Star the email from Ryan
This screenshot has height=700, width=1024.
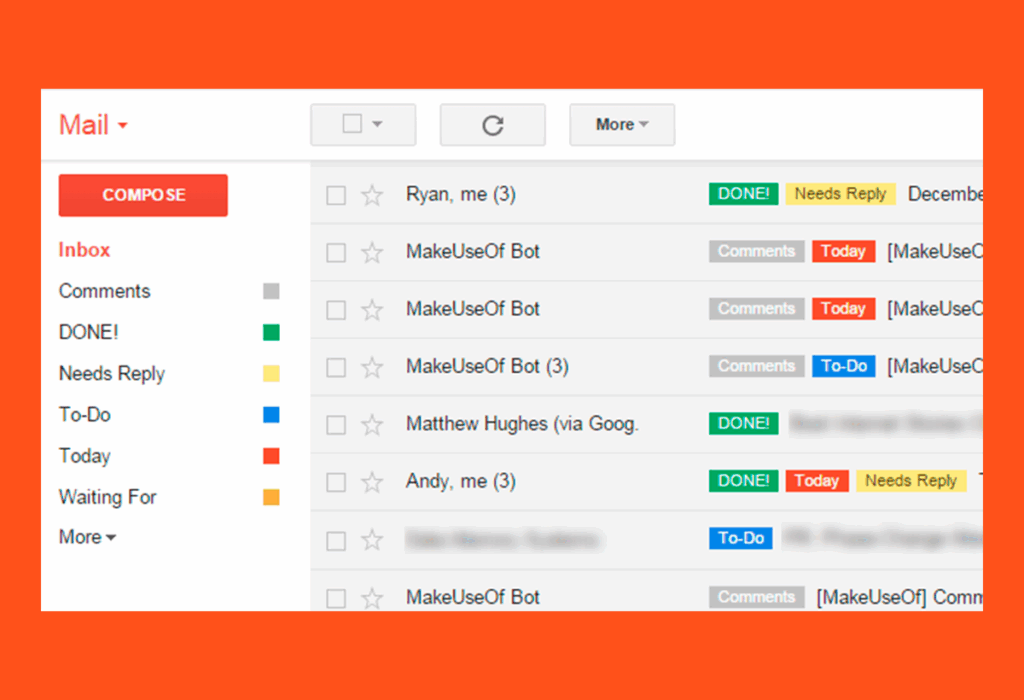click(372, 194)
